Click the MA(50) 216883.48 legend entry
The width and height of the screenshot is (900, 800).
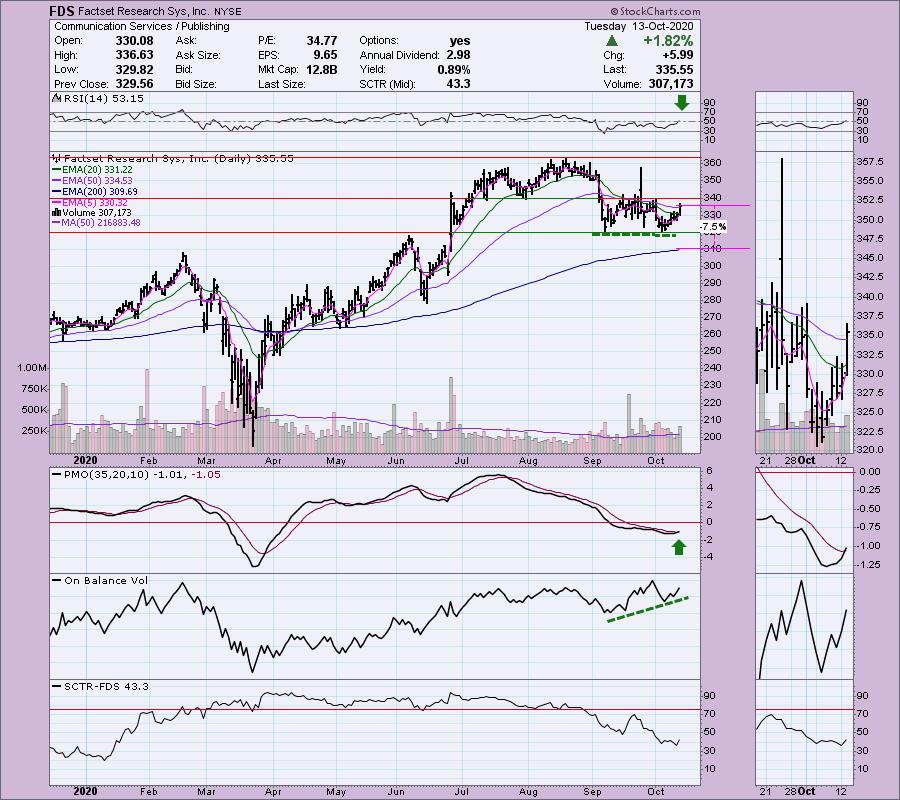tap(96, 223)
